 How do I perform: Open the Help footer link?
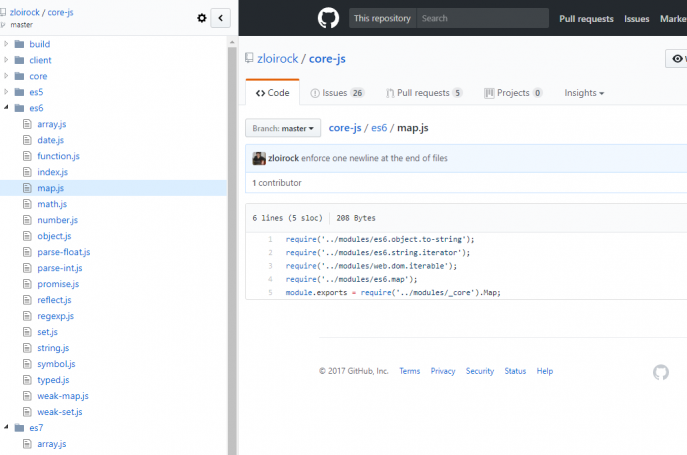click(545, 371)
